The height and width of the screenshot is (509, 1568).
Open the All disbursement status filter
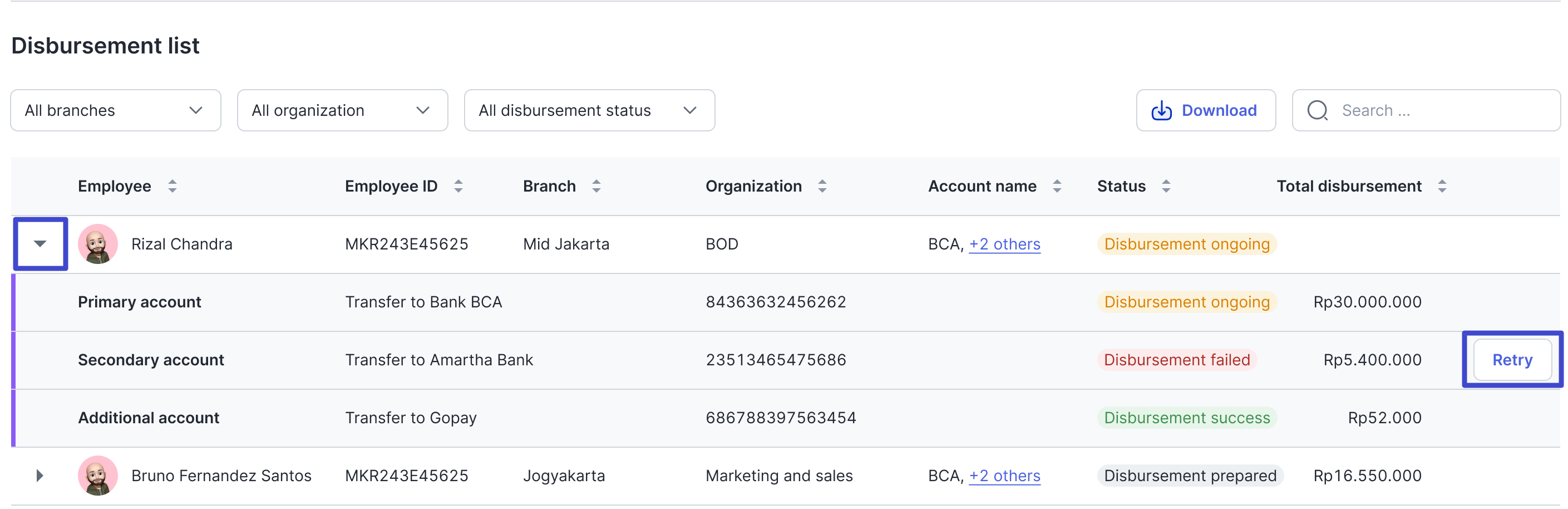coord(589,111)
